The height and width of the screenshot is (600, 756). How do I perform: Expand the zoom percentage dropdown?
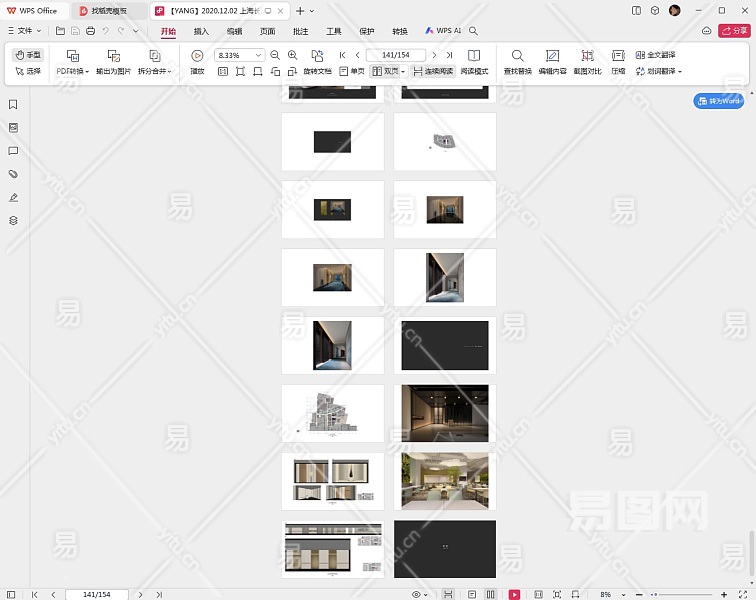point(259,56)
